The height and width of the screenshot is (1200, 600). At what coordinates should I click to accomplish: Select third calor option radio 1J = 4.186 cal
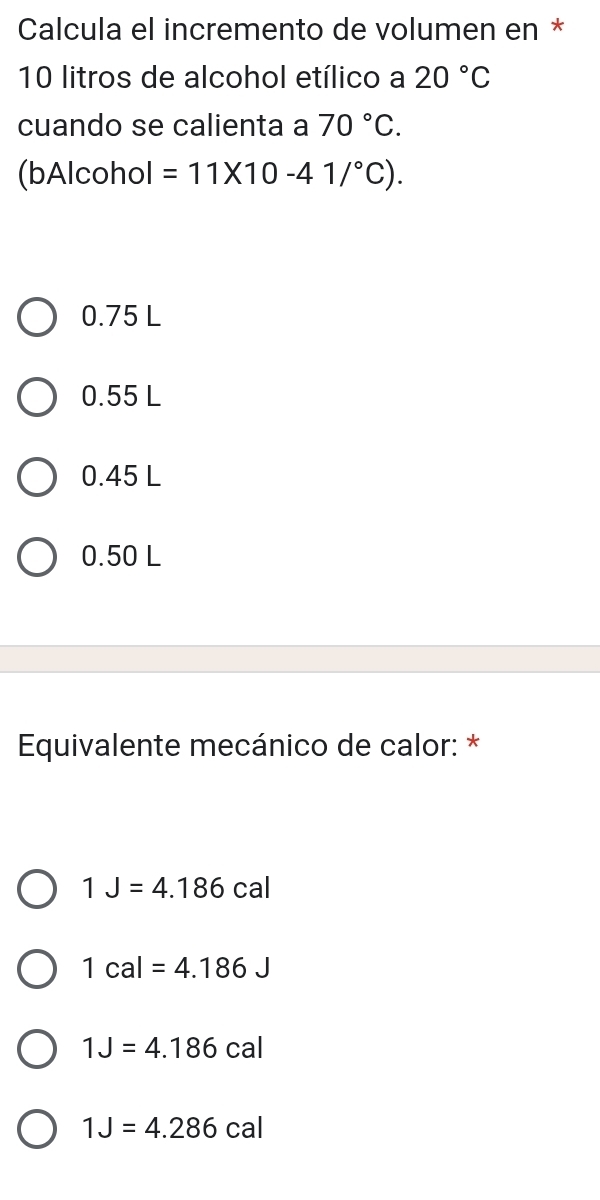pos(38,1048)
